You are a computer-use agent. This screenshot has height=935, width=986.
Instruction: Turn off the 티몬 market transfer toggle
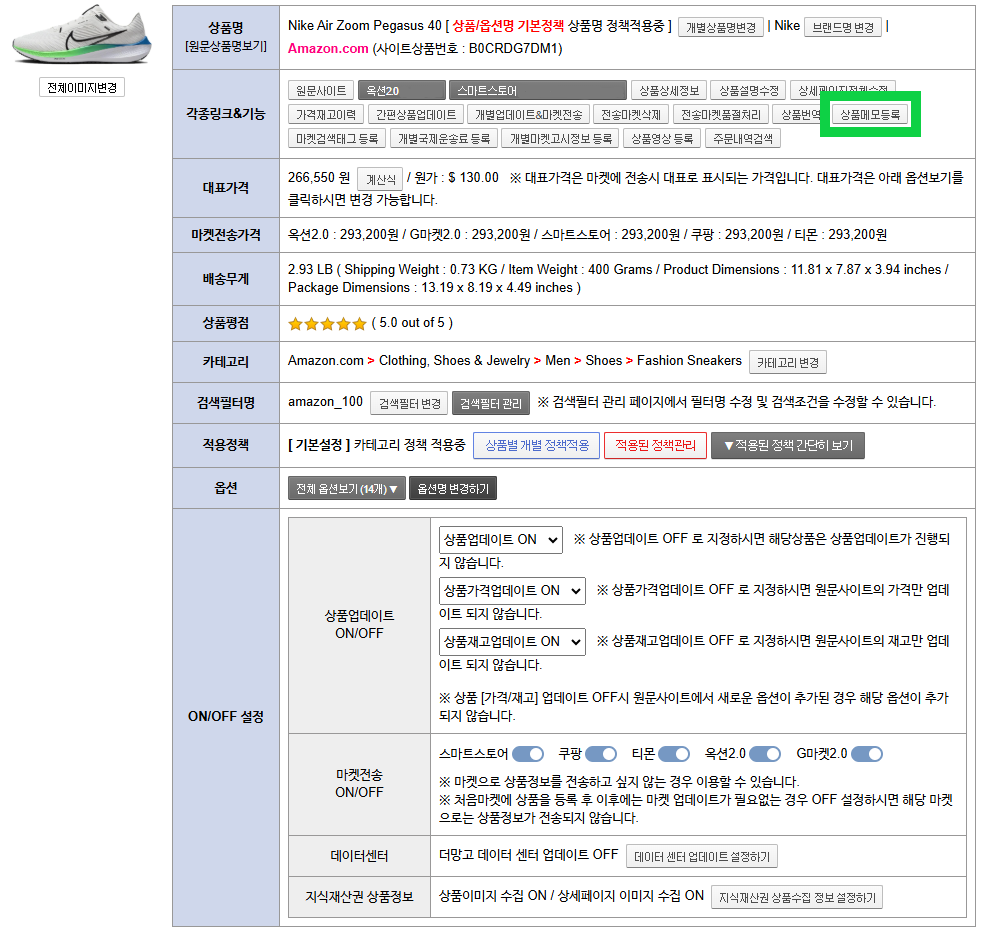pyautogui.click(x=674, y=754)
